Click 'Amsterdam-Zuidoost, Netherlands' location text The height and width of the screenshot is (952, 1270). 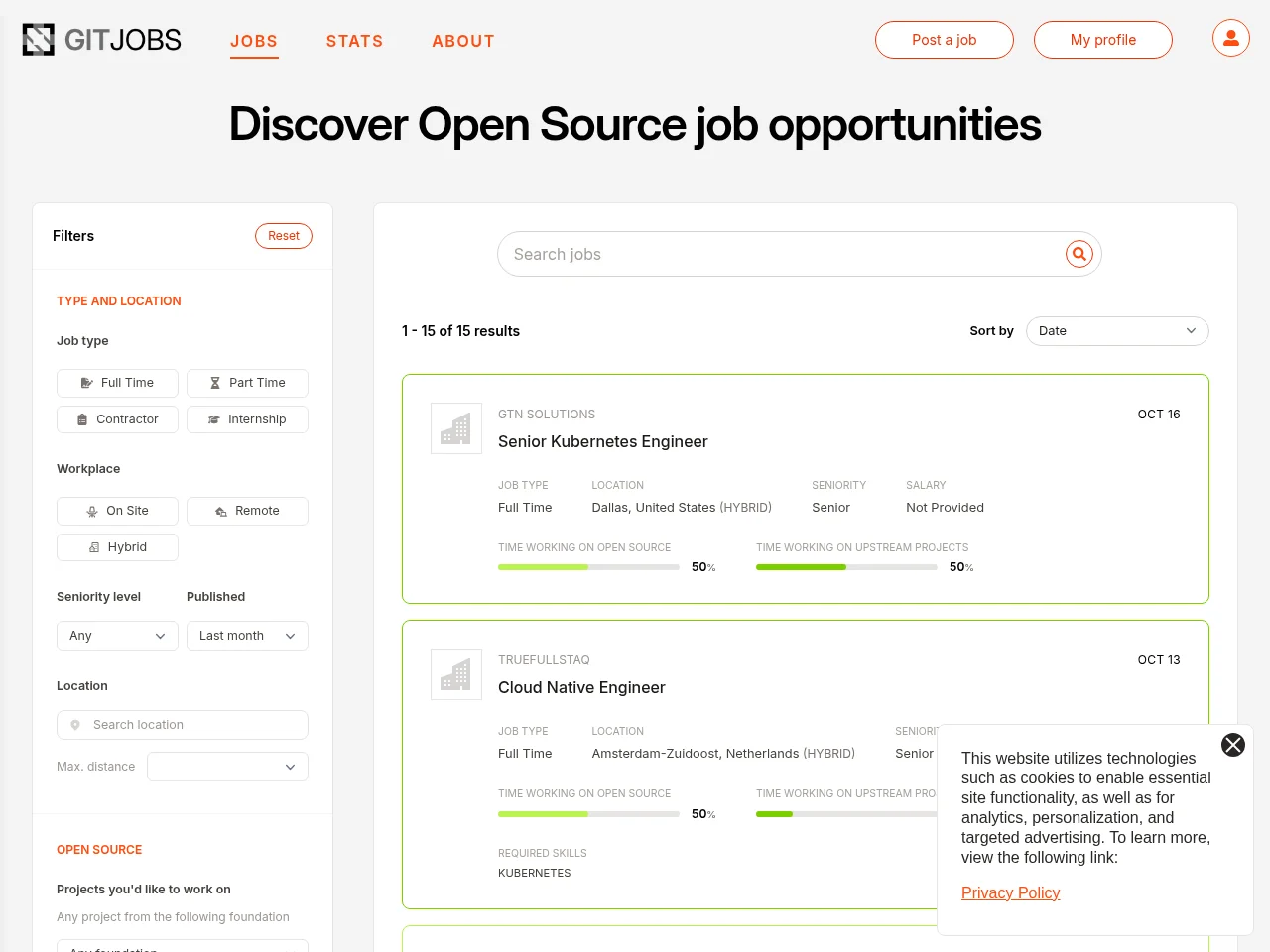pos(696,754)
